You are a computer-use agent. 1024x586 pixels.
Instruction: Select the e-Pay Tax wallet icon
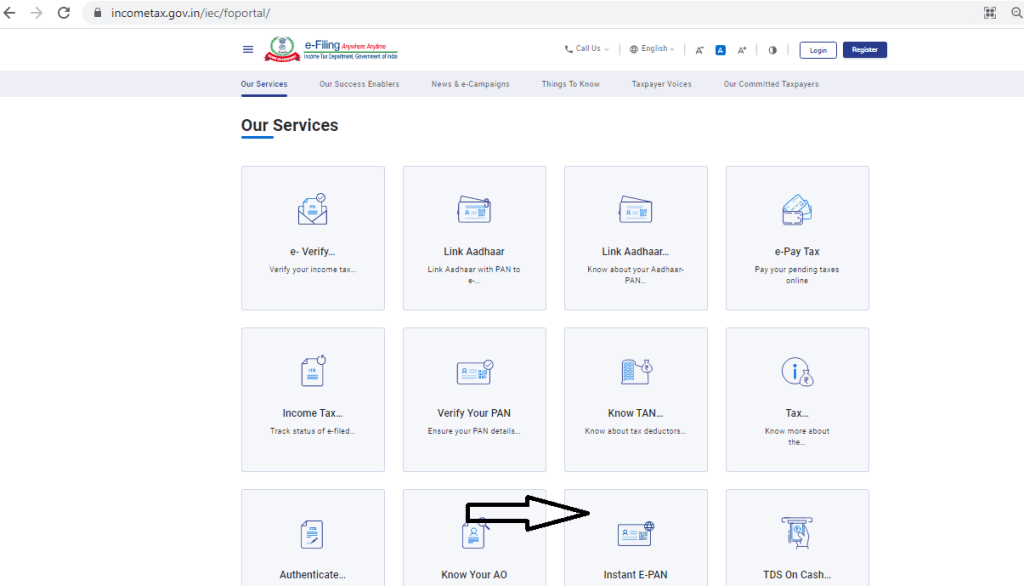(x=797, y=210)
